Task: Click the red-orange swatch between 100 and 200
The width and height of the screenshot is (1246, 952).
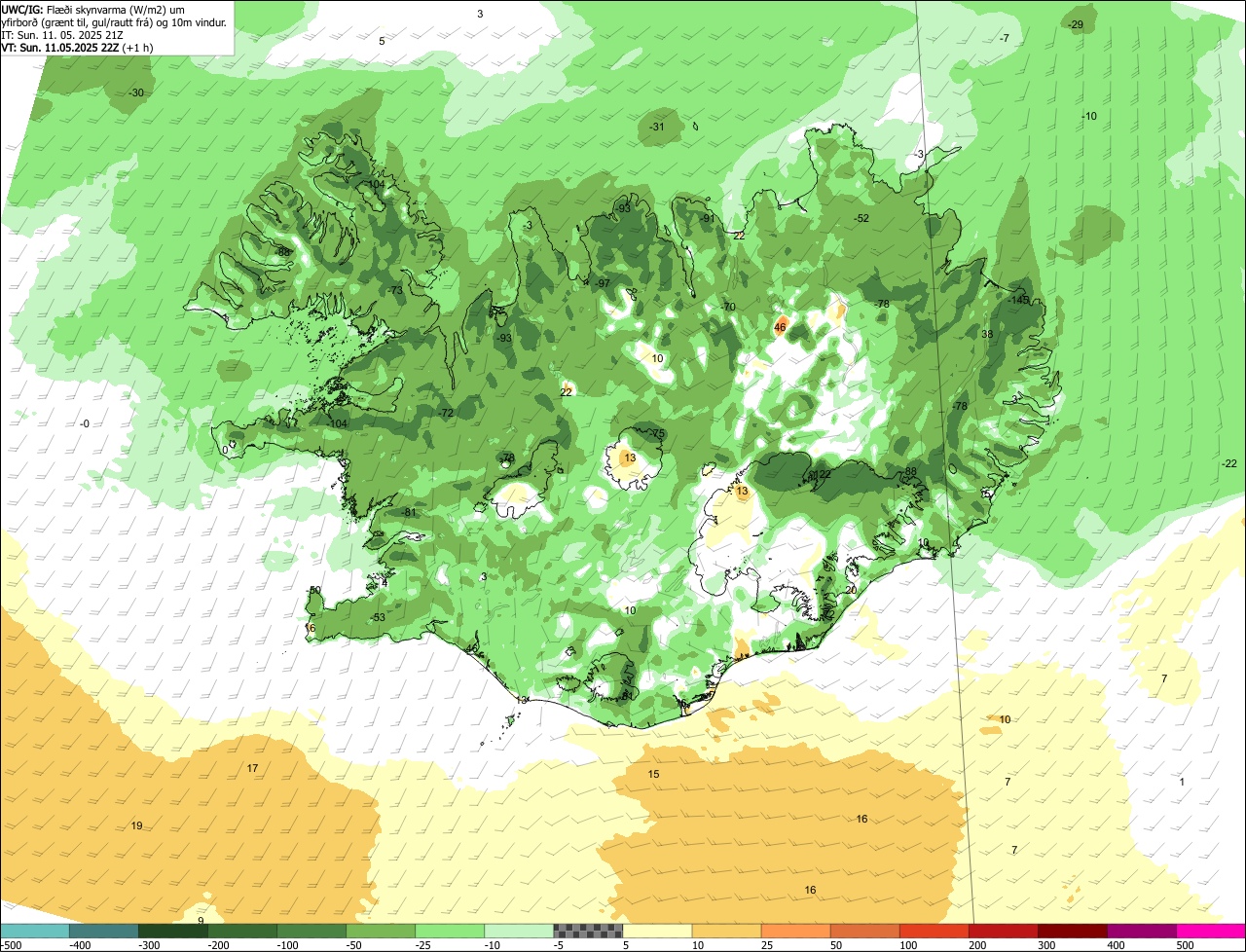Action: (x=934, y=931)
